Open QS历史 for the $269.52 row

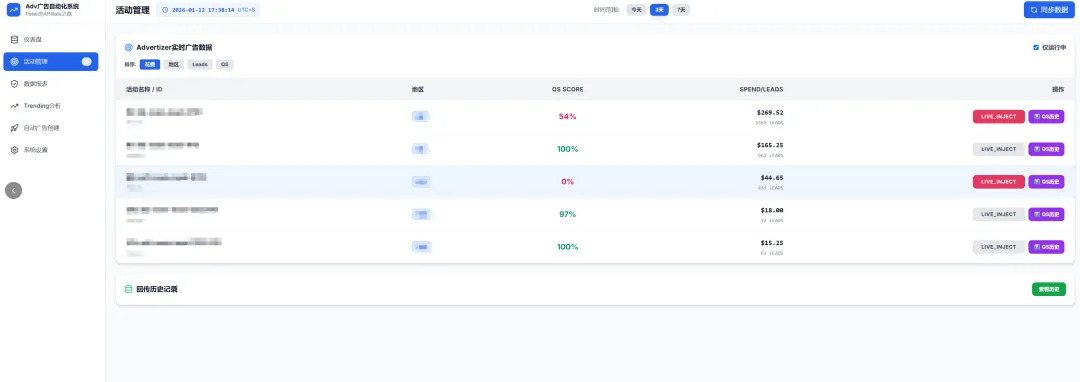1046,116
